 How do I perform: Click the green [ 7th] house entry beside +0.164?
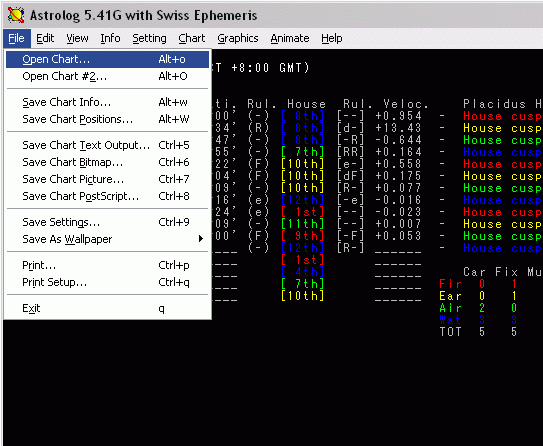[x=303, y=152]
